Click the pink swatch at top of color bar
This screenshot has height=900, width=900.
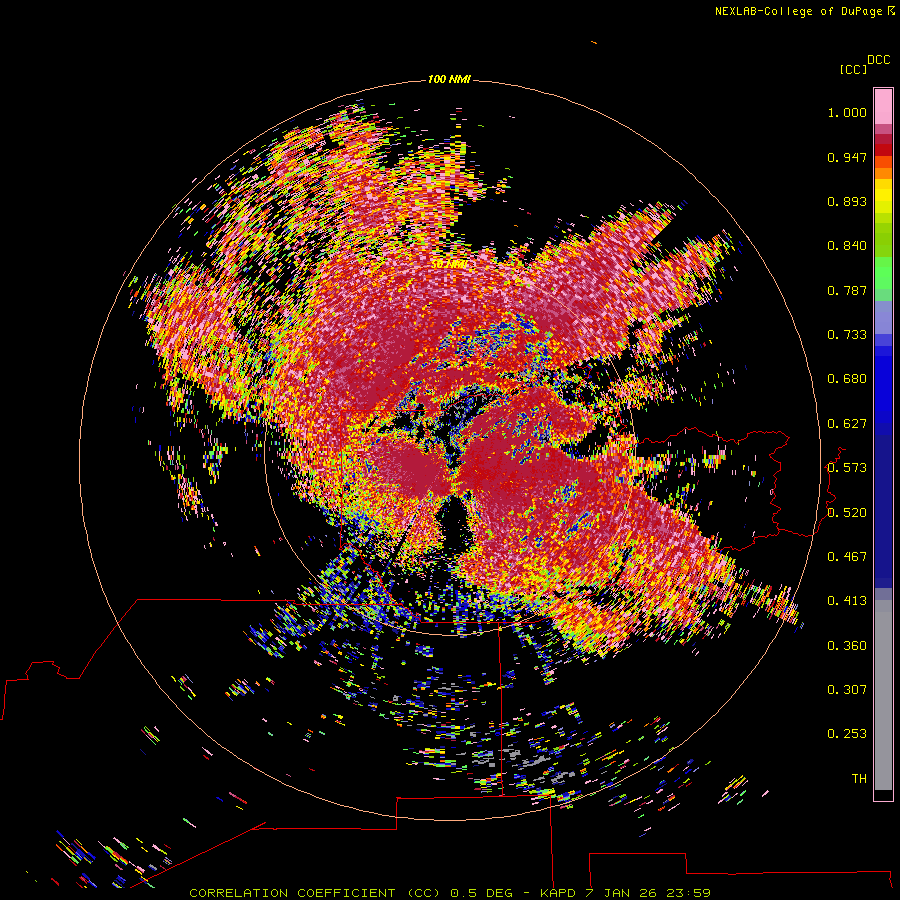click(x=883, y=107)
